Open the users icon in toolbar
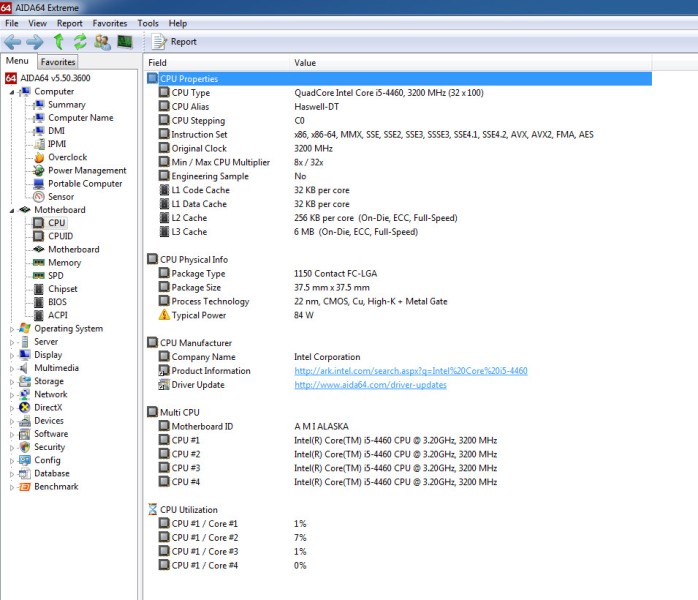This screenshot has height=600, width=698. [102, 42]
